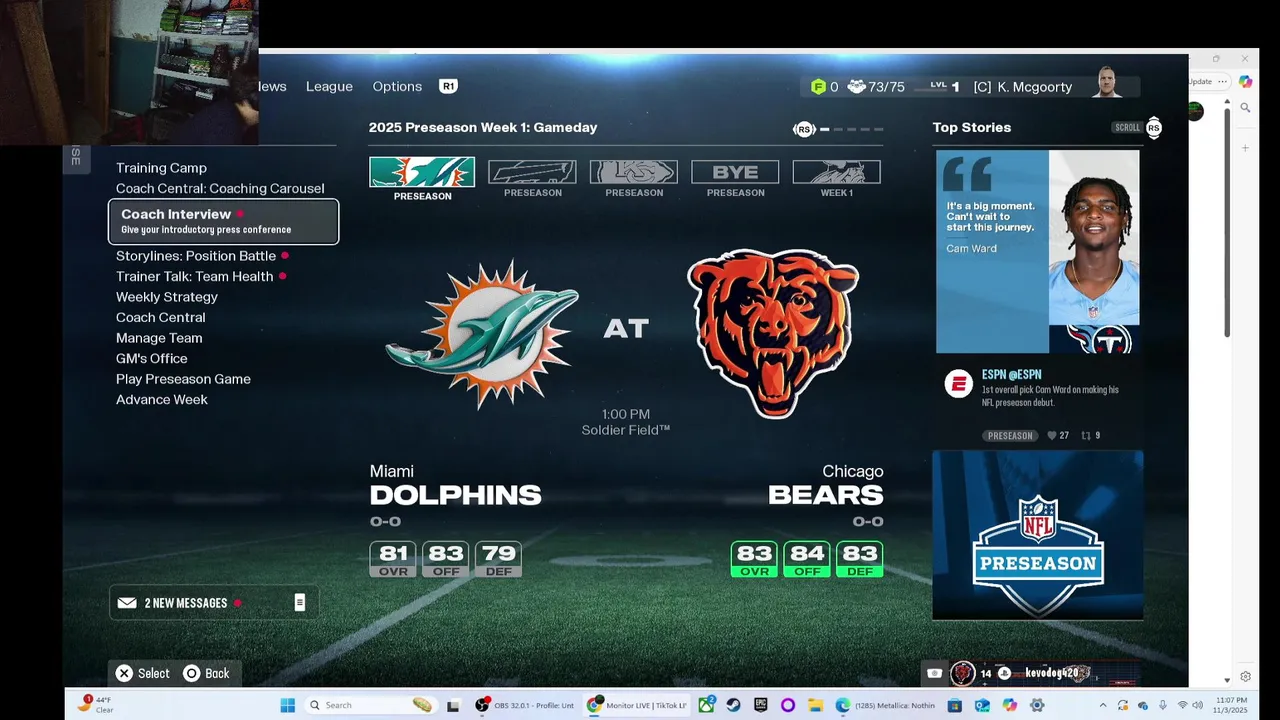The height and width of the screenshot is (720, 1280).
Task: Click the taskbar volume icon
Action: (1197, 705)
